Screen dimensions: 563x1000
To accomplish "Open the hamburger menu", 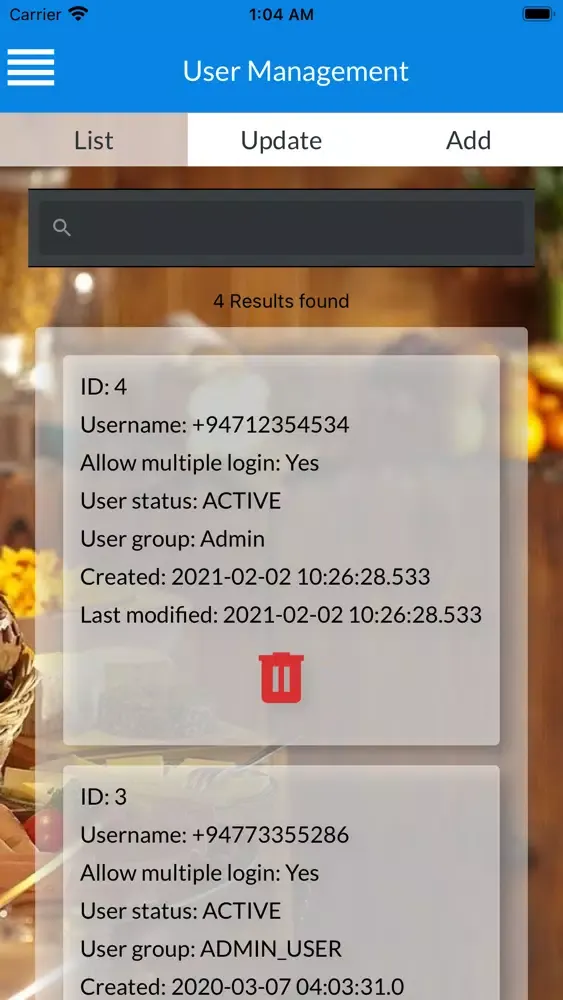I will pos(31,68).
